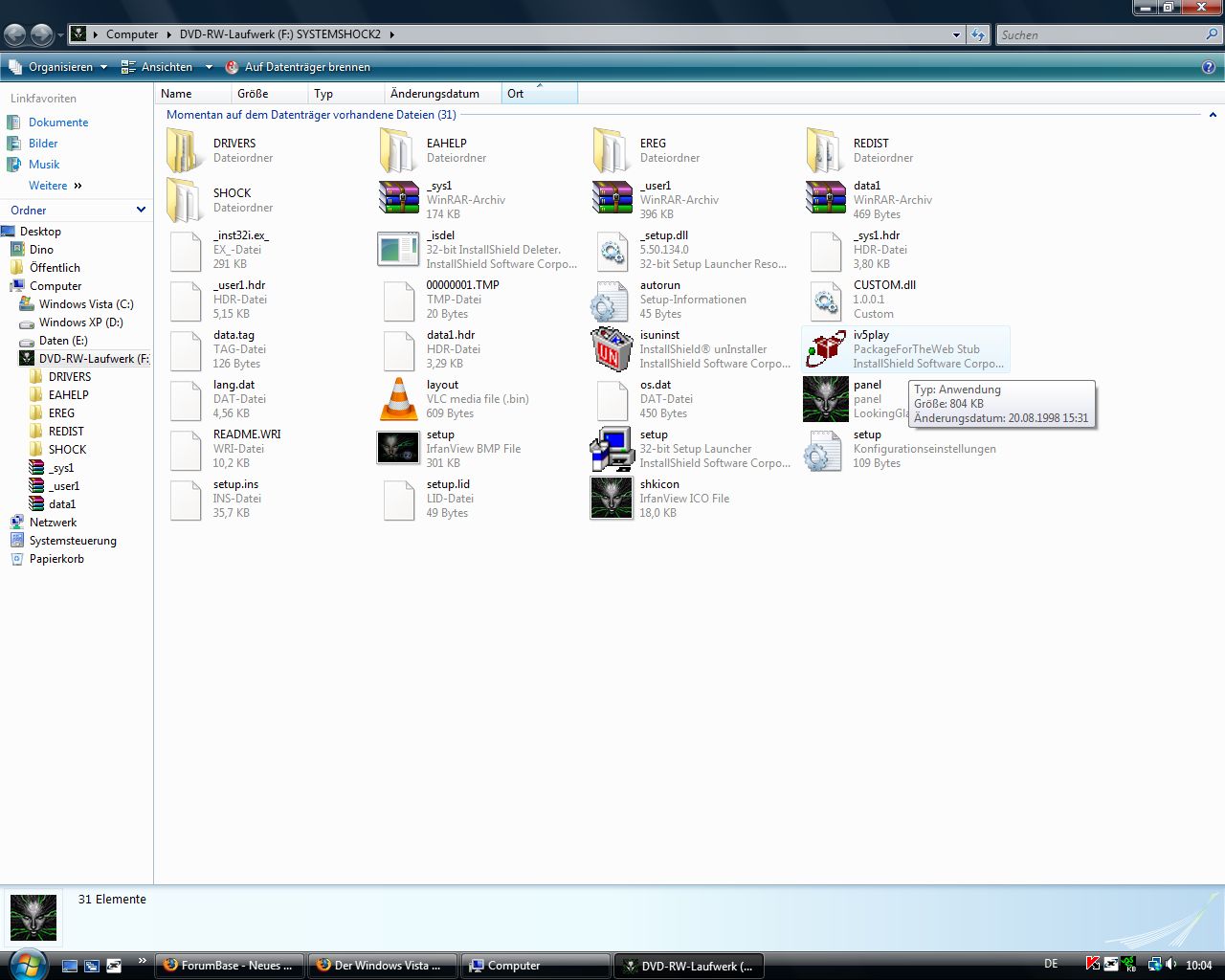
Task: Show hidden quick launch icons chevron
Action: point(143,960)
